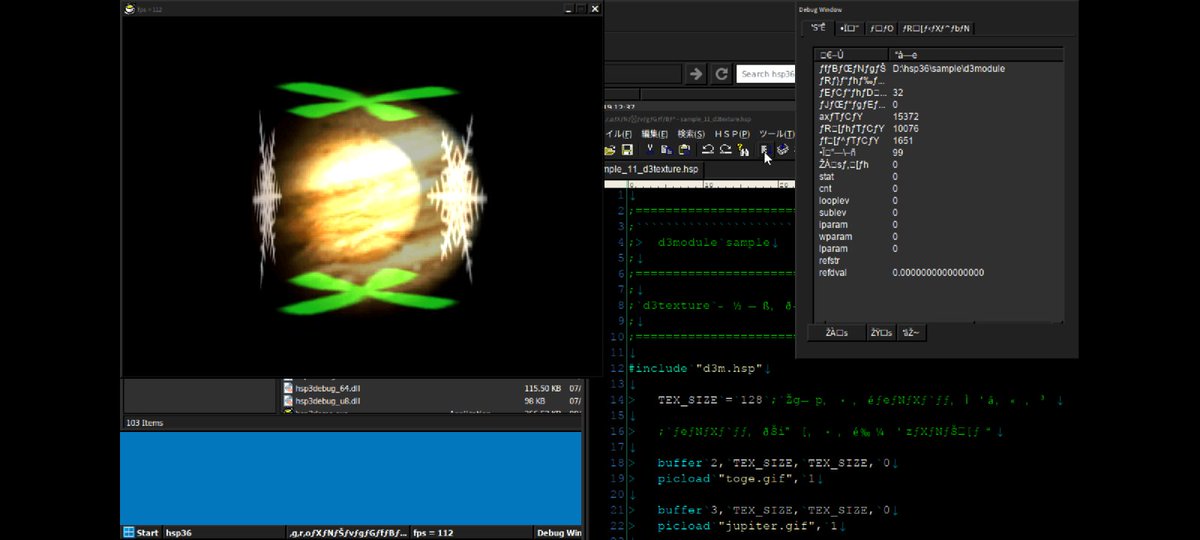The image size is (1200, 540).
Task: Select the hsp3debug_u8.dll file name
Action: [x=328, y=401]
